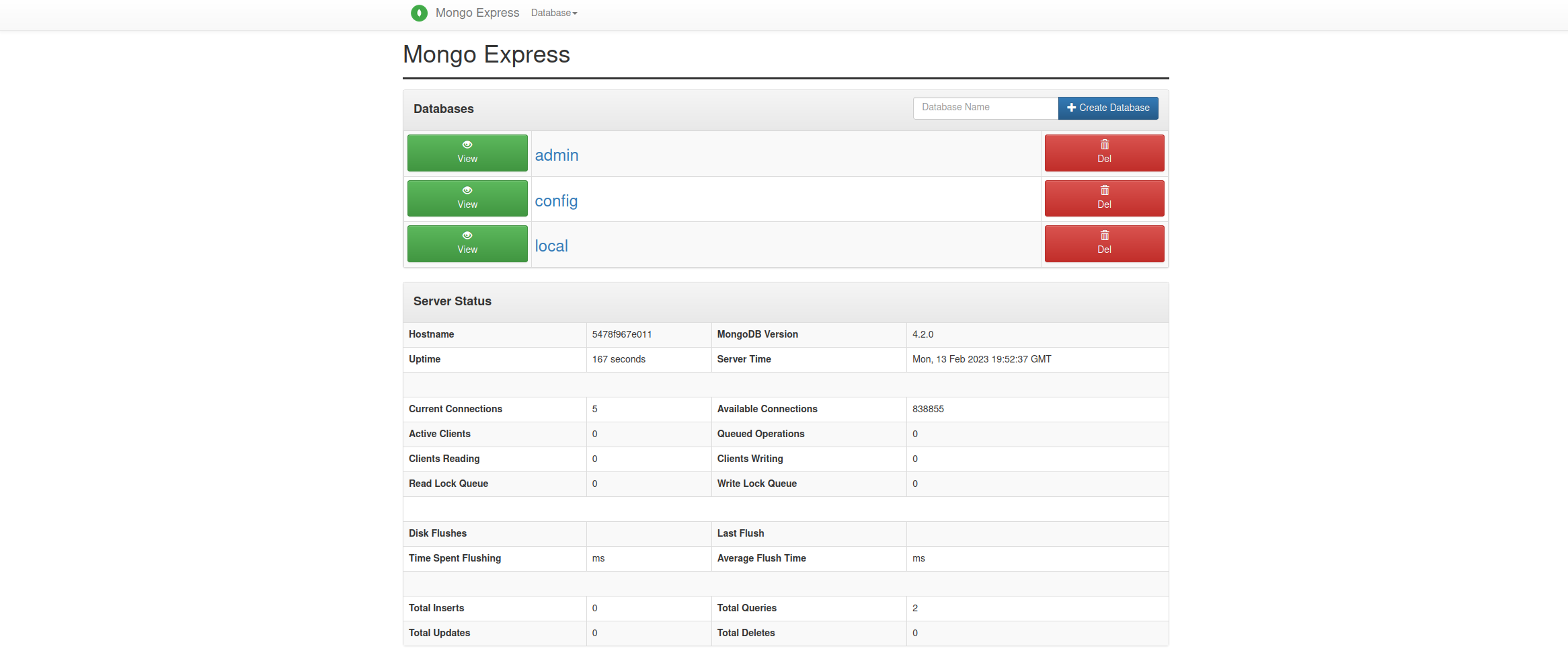1568x653 pixels.
Task: Click the Active Clients label
Action: (x=440, y=434)
